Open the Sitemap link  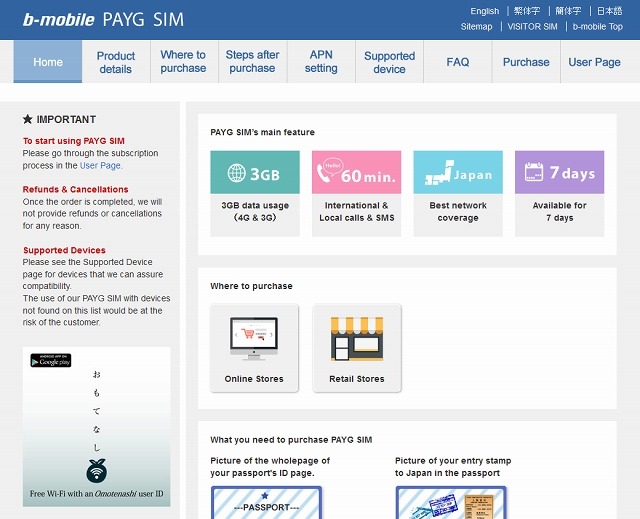click(476, 27)
